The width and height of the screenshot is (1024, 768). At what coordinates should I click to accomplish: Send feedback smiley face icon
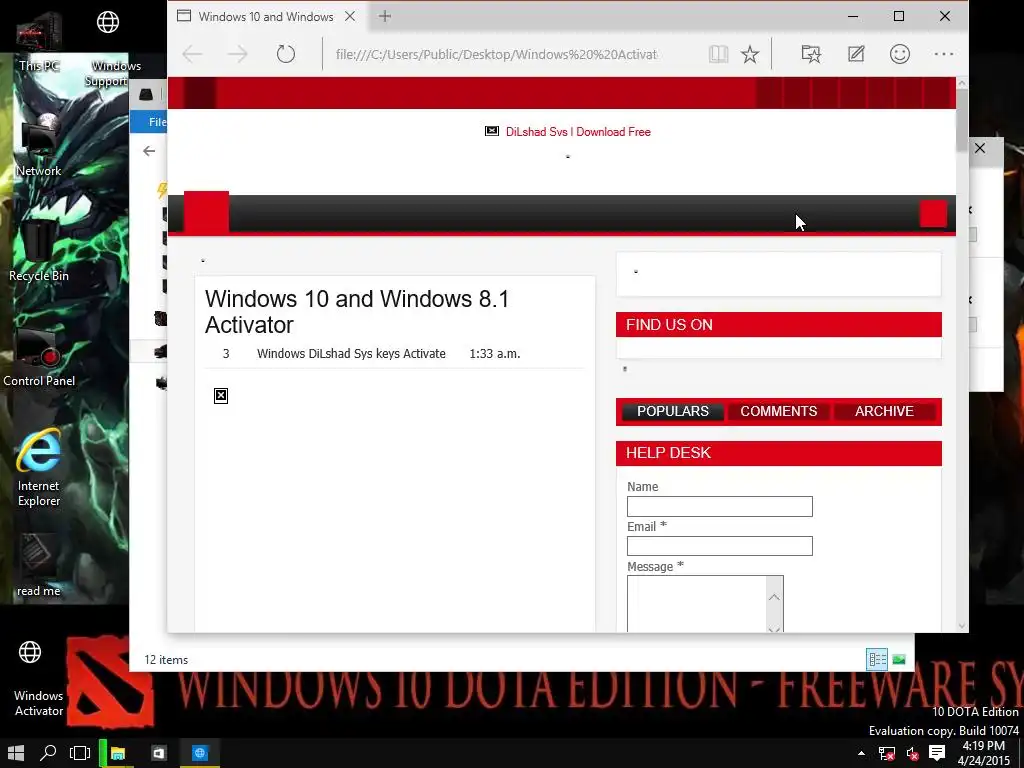click(900, 54)
